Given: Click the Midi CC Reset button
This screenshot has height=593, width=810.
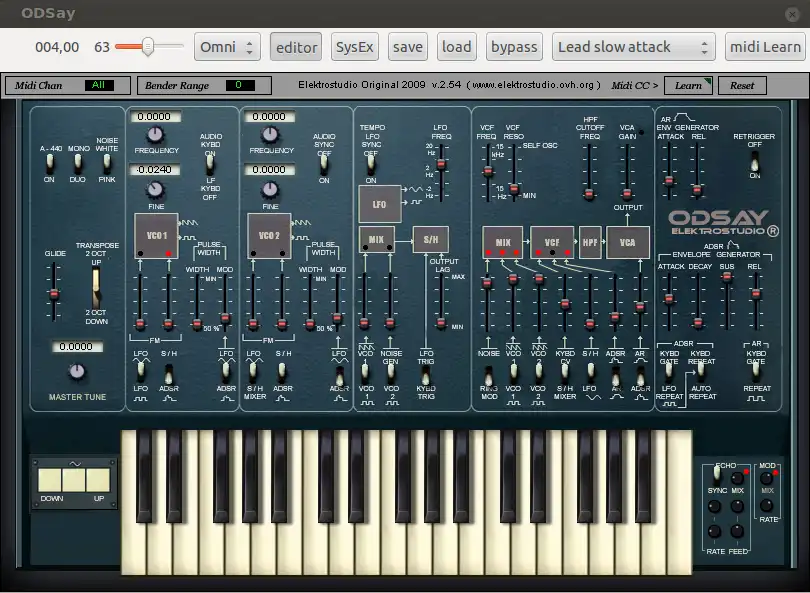Looking at the screenshot, I should pos(742,86).
